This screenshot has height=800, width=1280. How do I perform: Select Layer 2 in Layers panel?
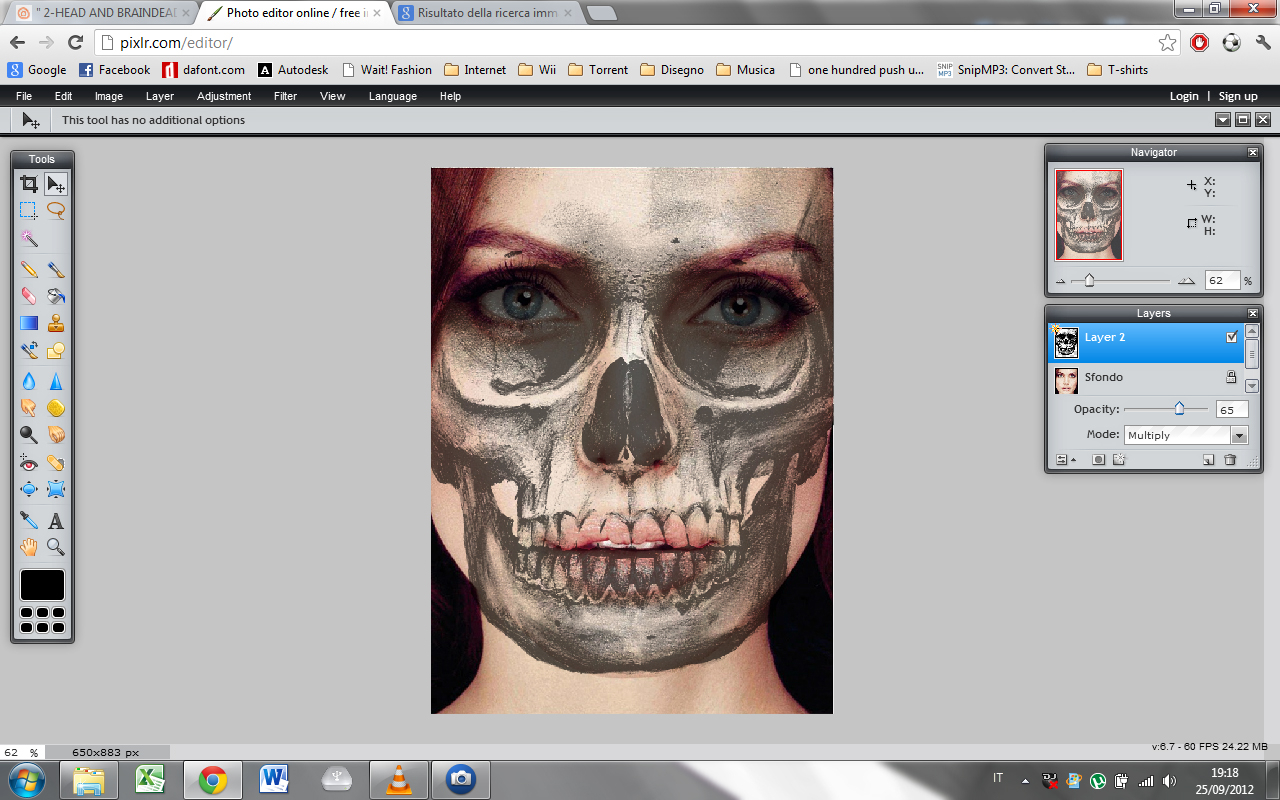pos(1145,342)
